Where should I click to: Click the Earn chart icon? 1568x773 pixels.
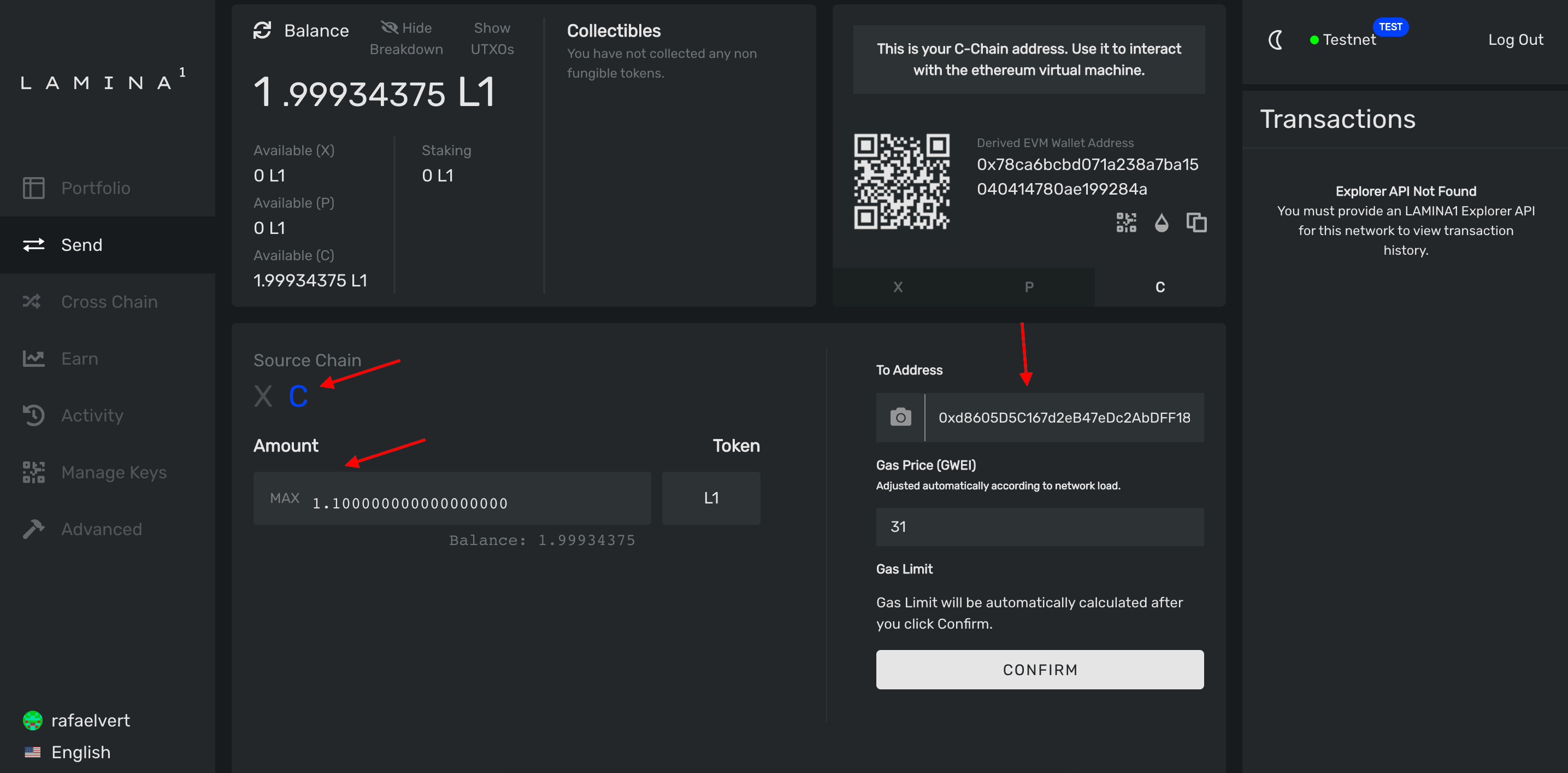pyautogui.click(x=33, y=358)
